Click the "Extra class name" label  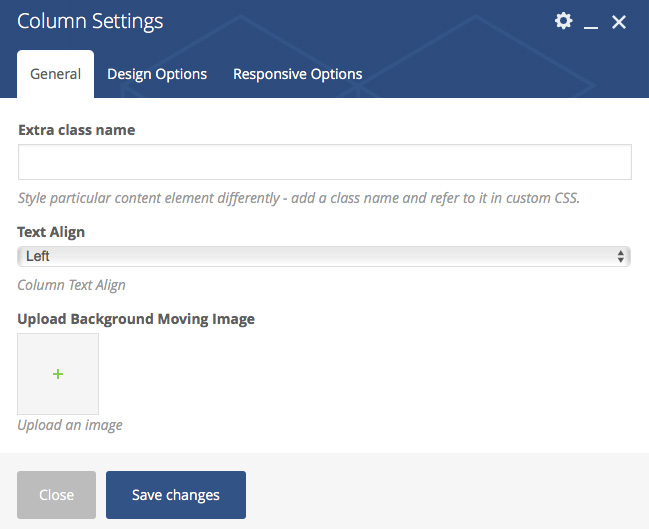coord(76,130)
